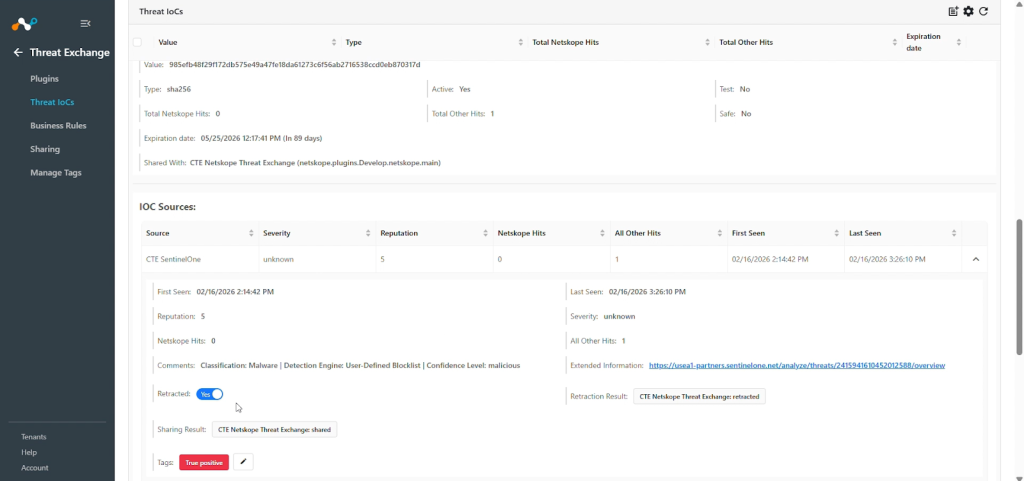This screenshot has width=1024, height=481.
Task: Open Business Rules in sidebar
Action: (58, 126)
